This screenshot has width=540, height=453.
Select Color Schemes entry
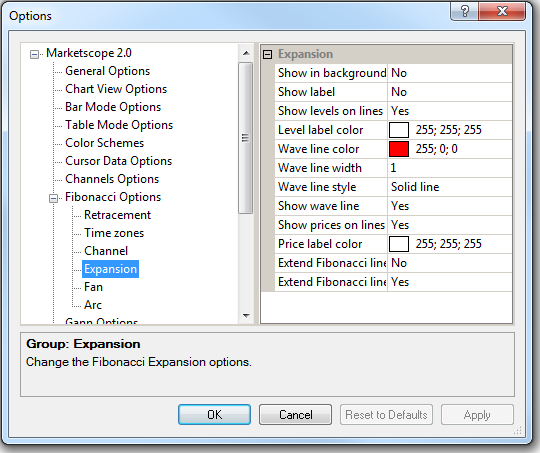coord(104,143)
